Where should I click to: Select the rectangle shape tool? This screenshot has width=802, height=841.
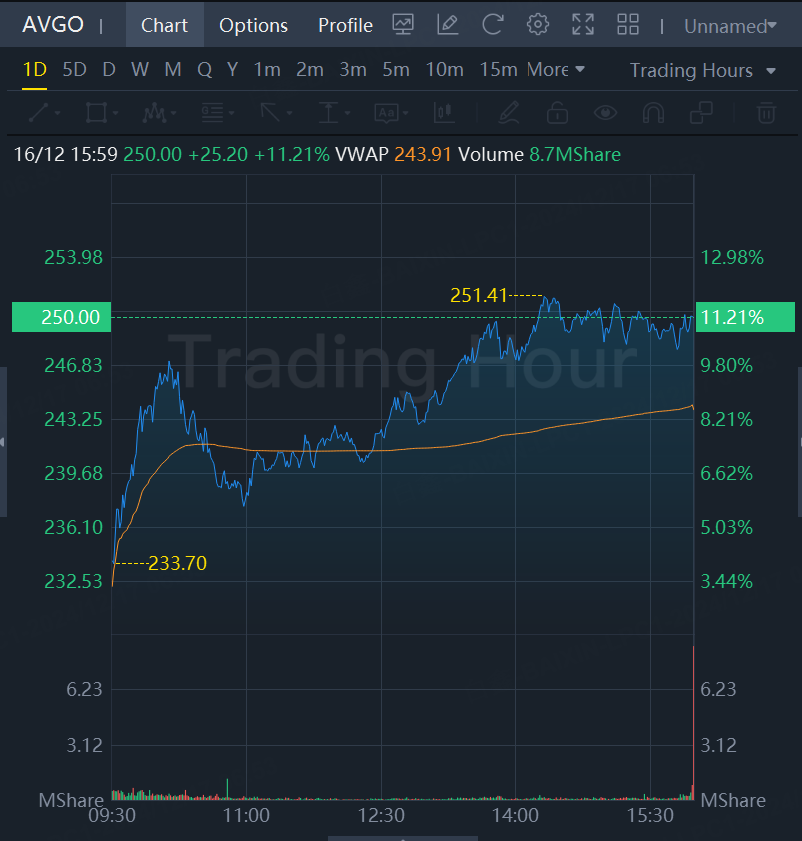click(x=97, y=113)
